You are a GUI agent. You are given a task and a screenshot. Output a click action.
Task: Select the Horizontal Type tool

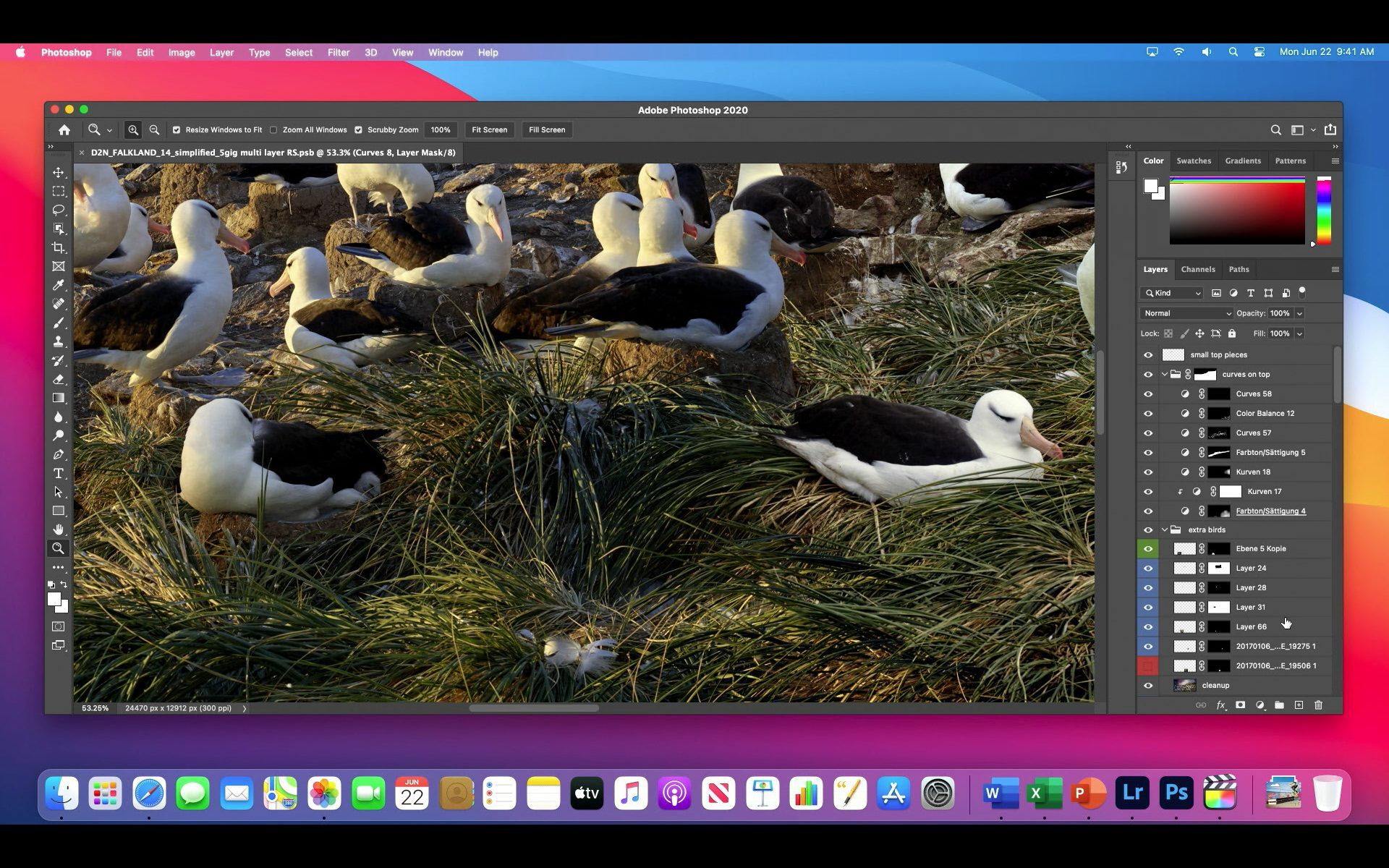pos(59,473)
